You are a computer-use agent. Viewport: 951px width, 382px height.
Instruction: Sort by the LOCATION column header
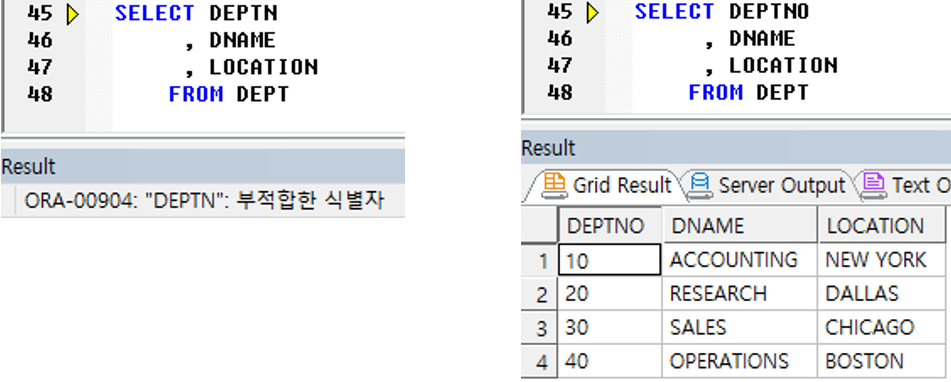(881, 226)
